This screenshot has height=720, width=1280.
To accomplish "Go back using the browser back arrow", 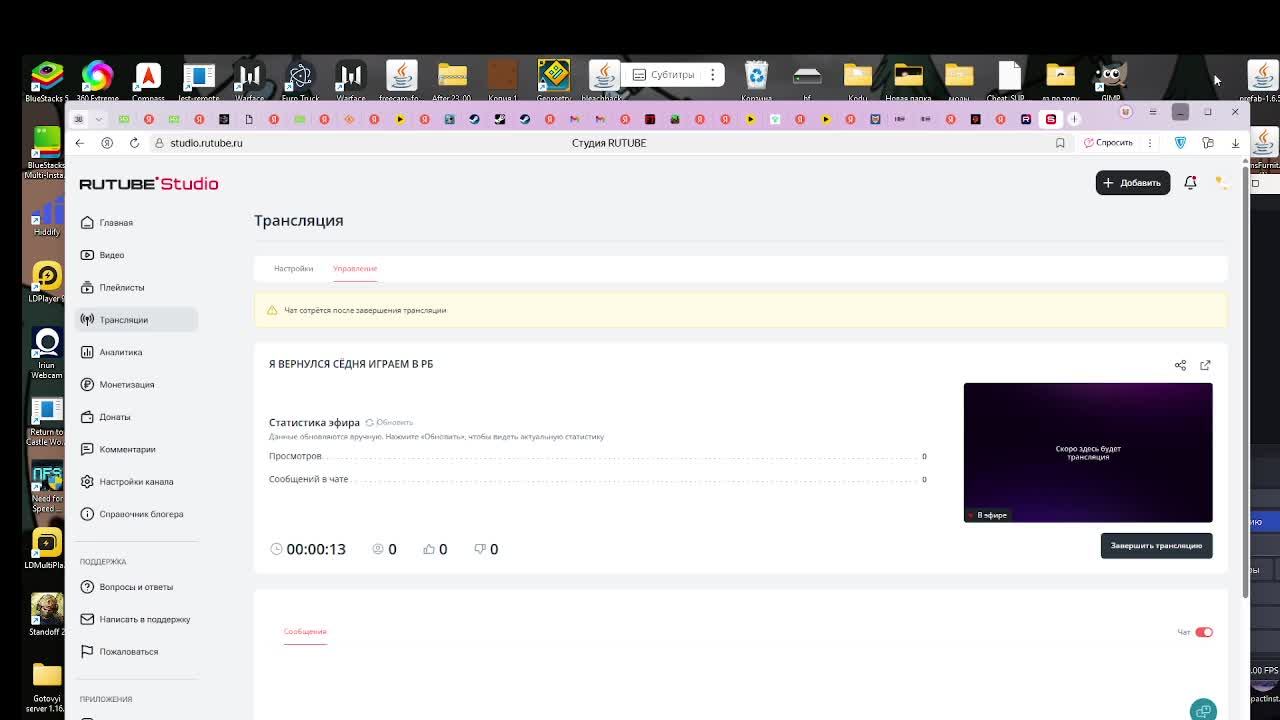I will pos(80,143).
